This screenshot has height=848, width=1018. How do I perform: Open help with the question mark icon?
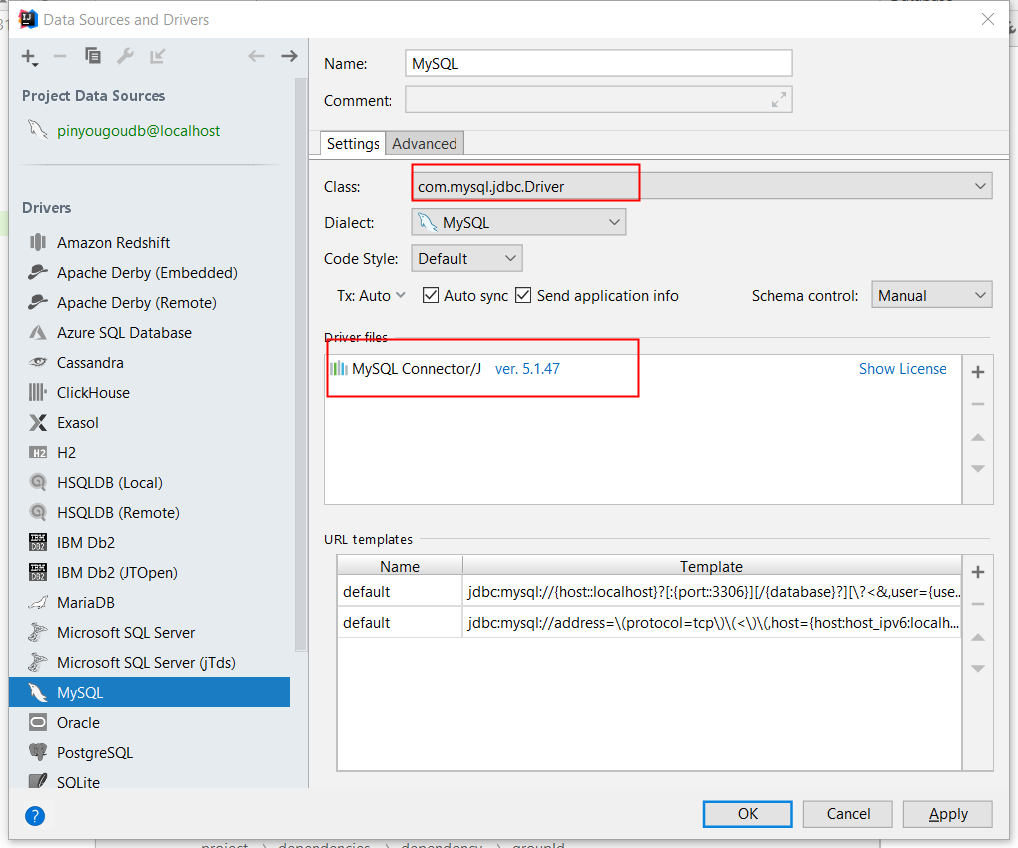35,816
